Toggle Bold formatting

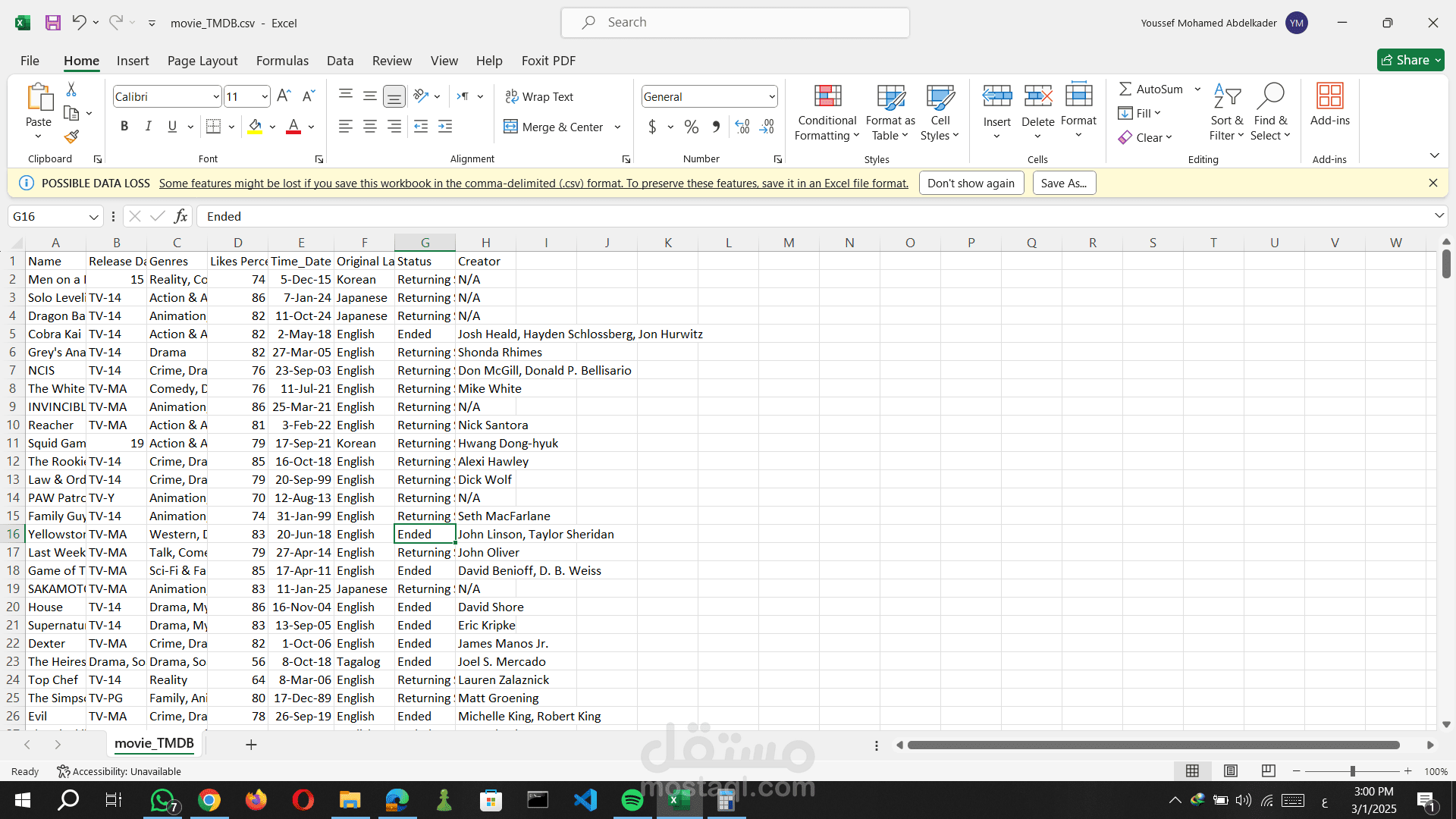(x=124, y=127)
